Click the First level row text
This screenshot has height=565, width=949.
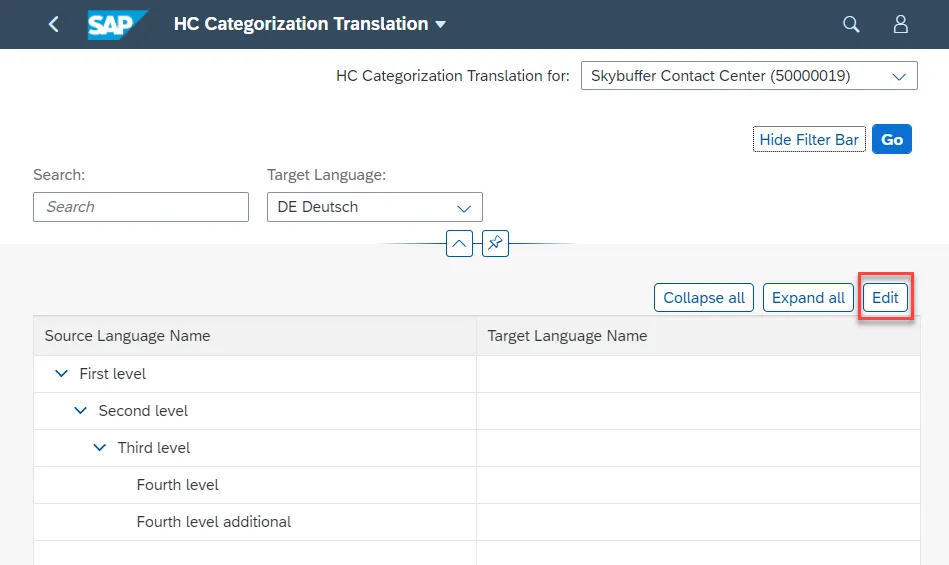113,374
